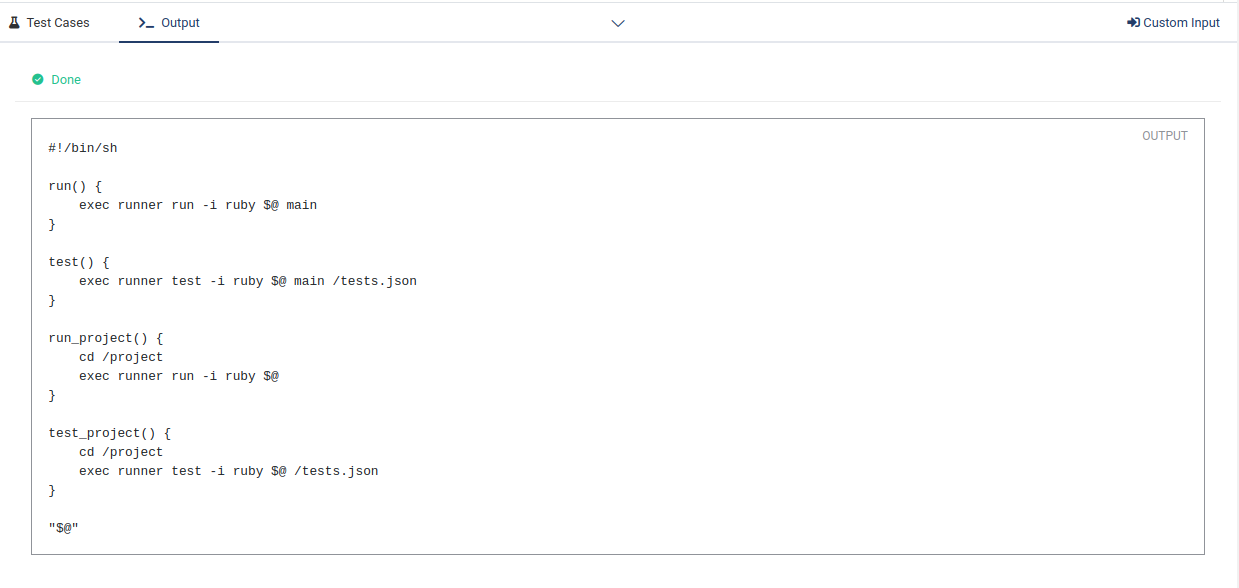This screenshot has width=1239, height=588.
Task: Collapse the panel using the center chevron
Action: [x=618, y=23]
